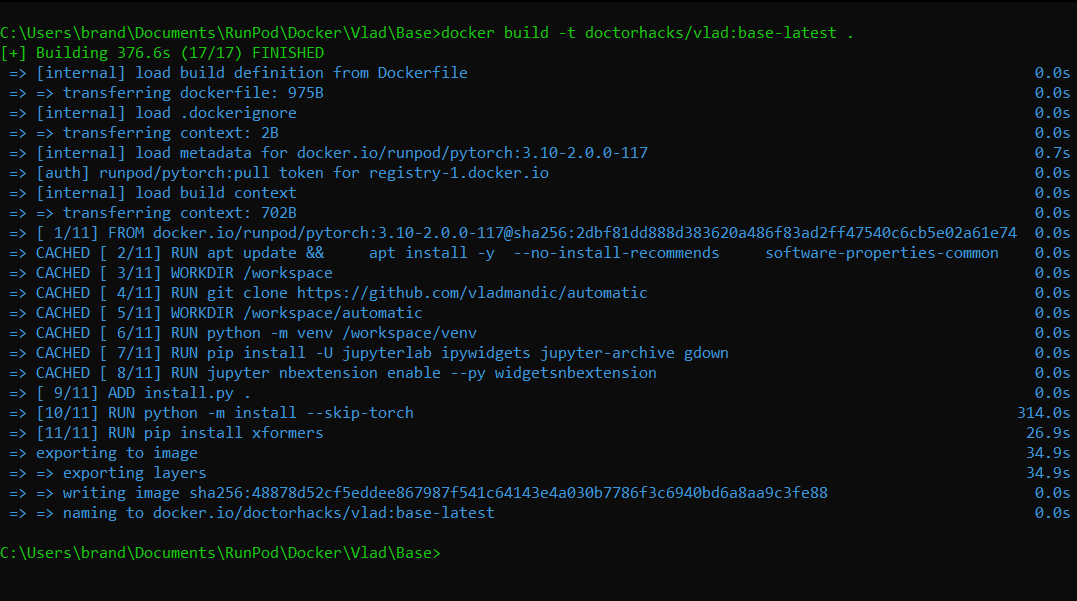Click the "pip install -U jupyterlab" step line
This screenshot has width=1077, height=601.
tap(449, 353)
